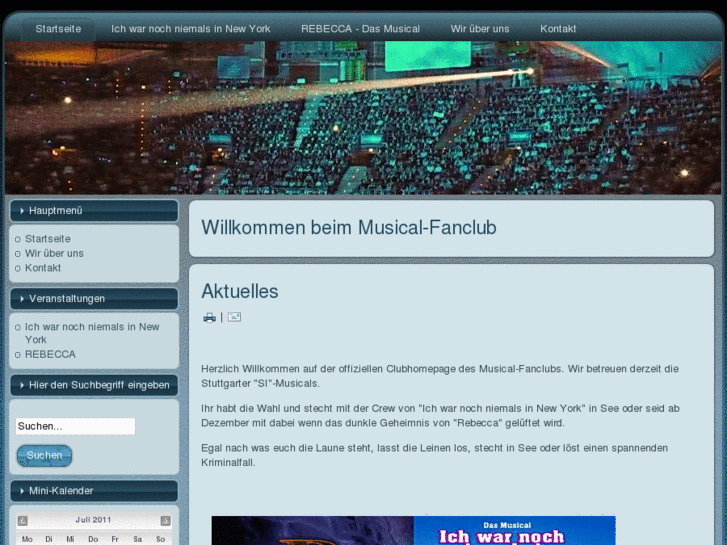Focus the 'Suchen...' search input field
The image size is (727, 545).
click(76, 426)
